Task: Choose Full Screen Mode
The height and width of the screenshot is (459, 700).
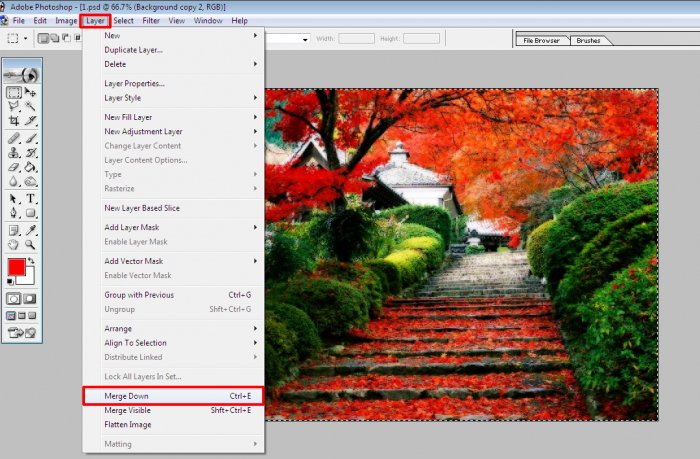Action: pyautogui.click(x=32, y=316)
